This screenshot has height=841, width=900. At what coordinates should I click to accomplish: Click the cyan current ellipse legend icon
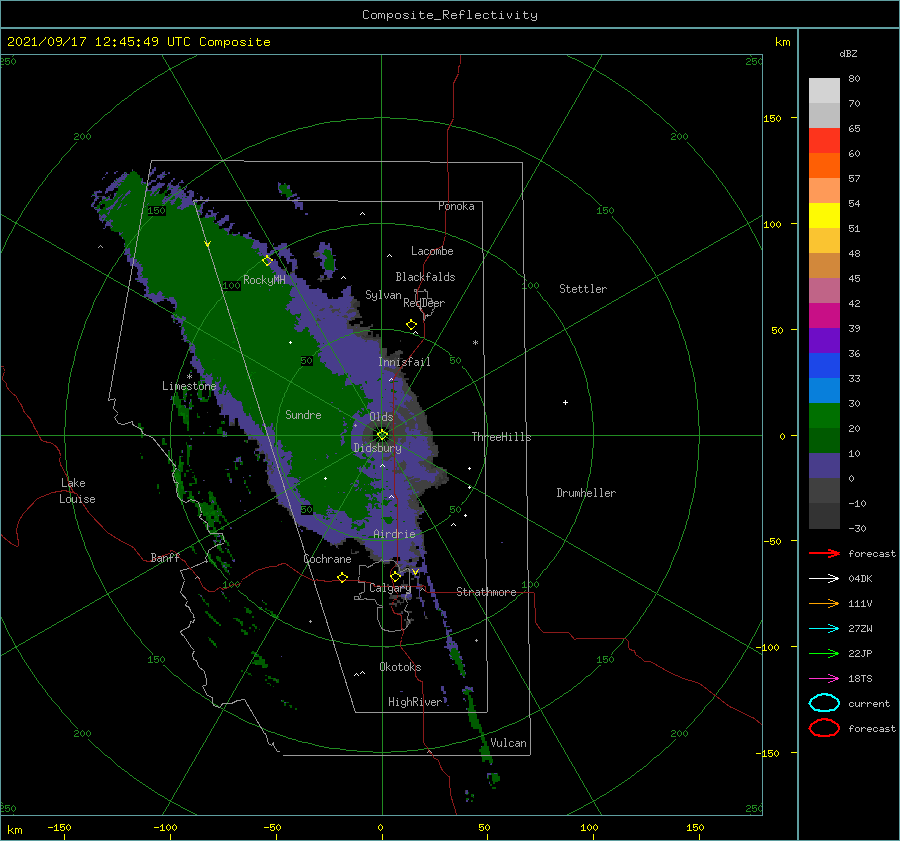[824, 703]
